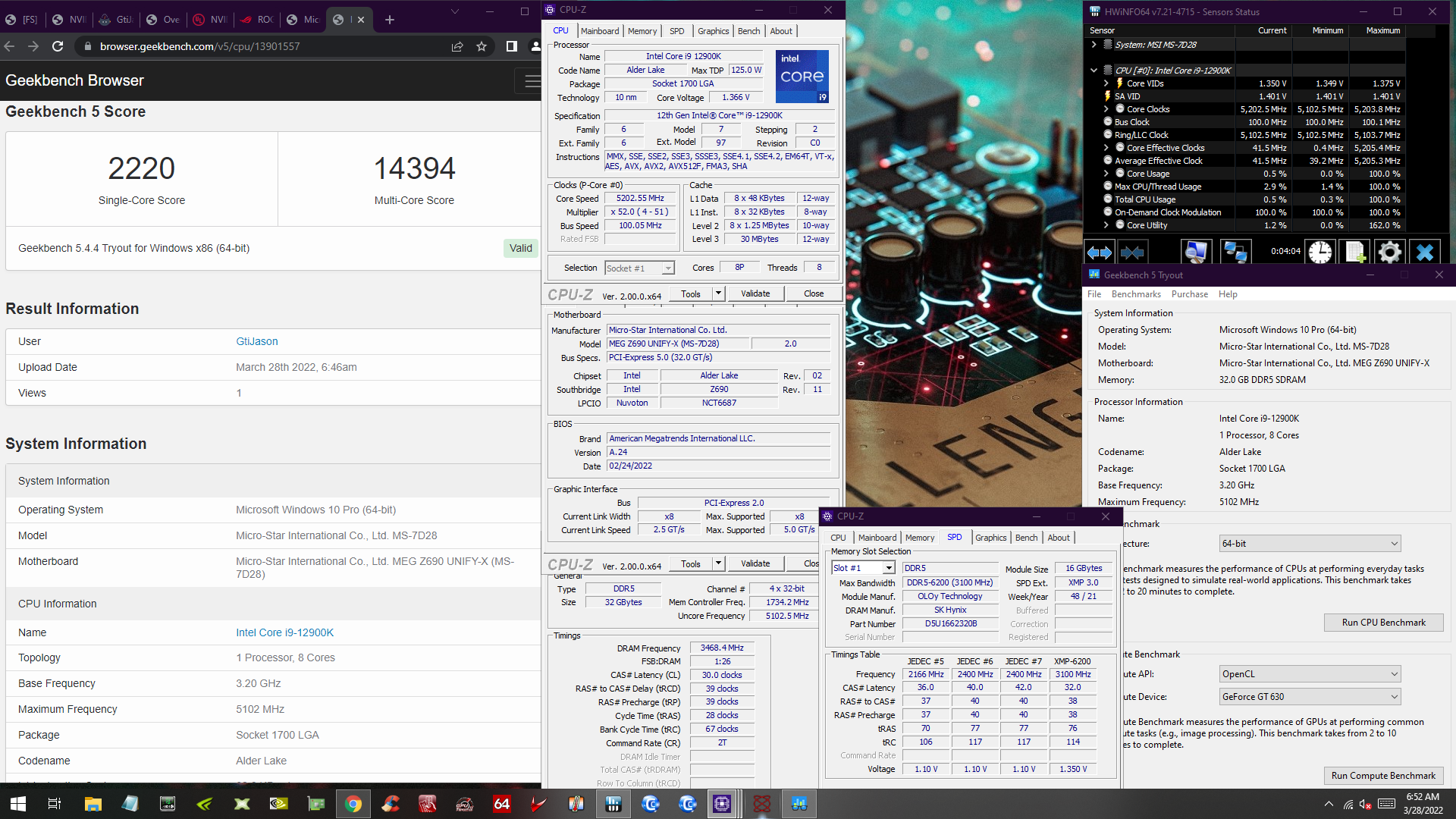Image resolution: width=1456 pixels, height=819 pixels.
Task: Open CPU-Z purple chip taskbar icon
Action: [x=722, y=804]
